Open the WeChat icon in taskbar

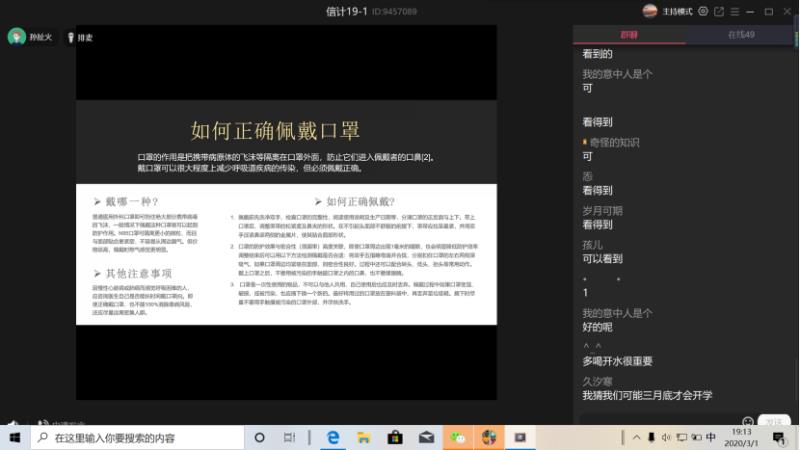point(458,438)
